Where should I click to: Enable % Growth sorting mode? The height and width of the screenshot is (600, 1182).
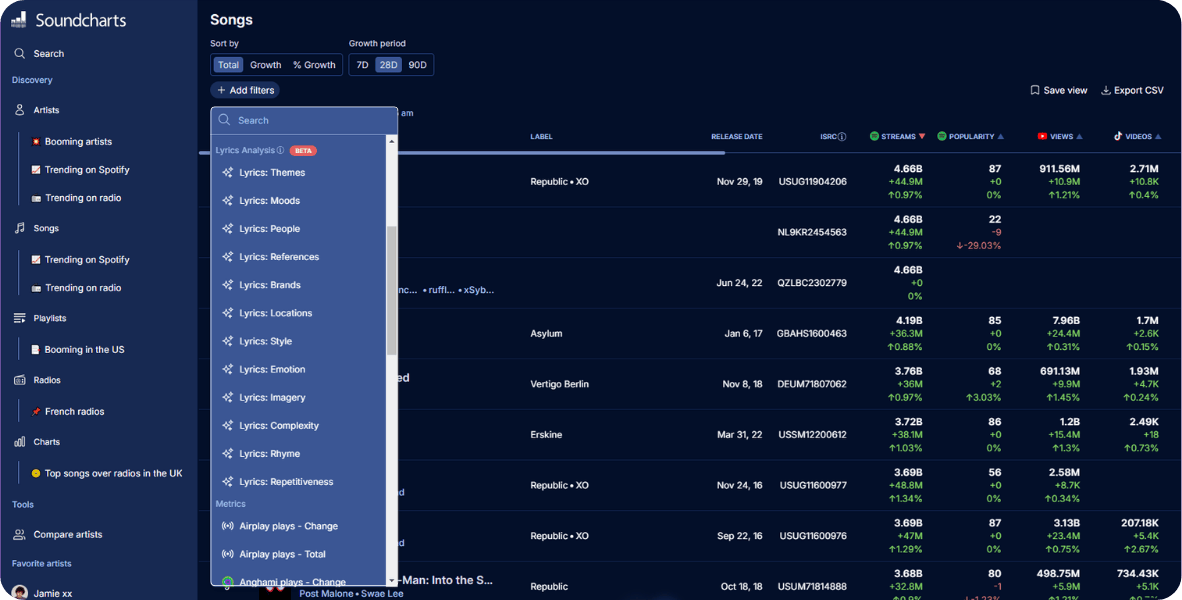pyautogui.click(x=314, y=64)
